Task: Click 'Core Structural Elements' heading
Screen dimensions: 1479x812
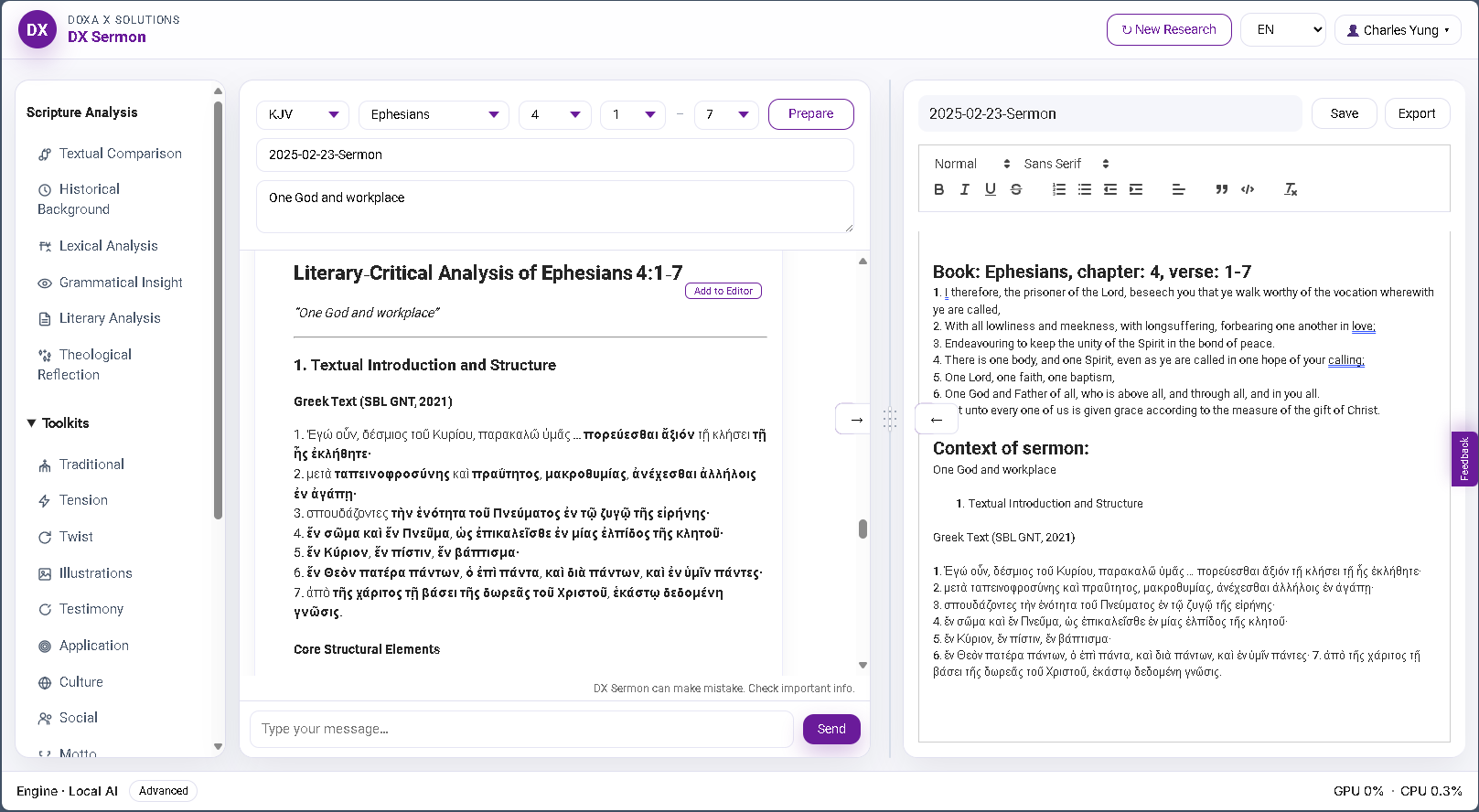Action: click(x=367, y=649)
